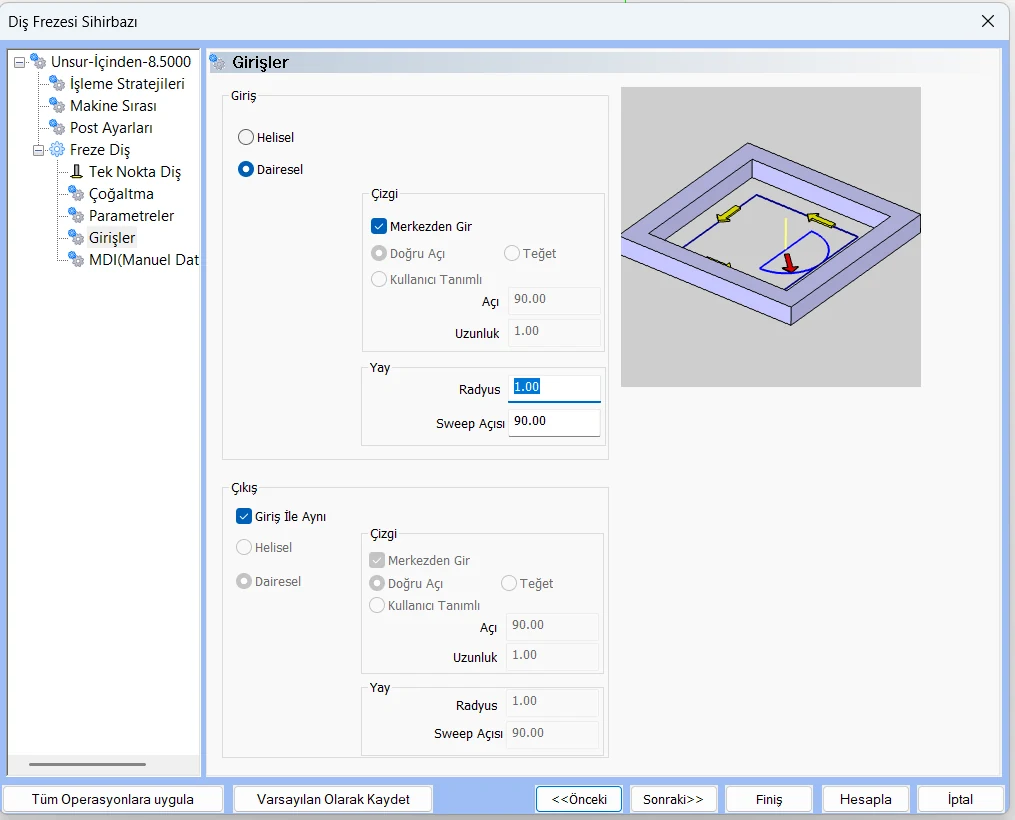Open the MDI(Manuel Data page
The image size is (1015, 820).
144,260
